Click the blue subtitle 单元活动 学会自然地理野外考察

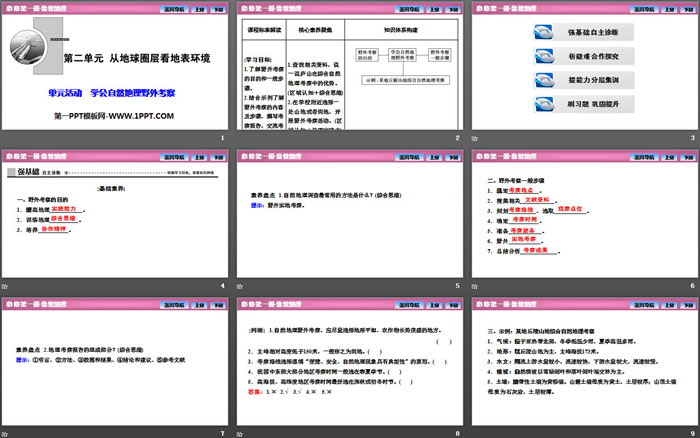pyautogui.click(x=112, y=93)
